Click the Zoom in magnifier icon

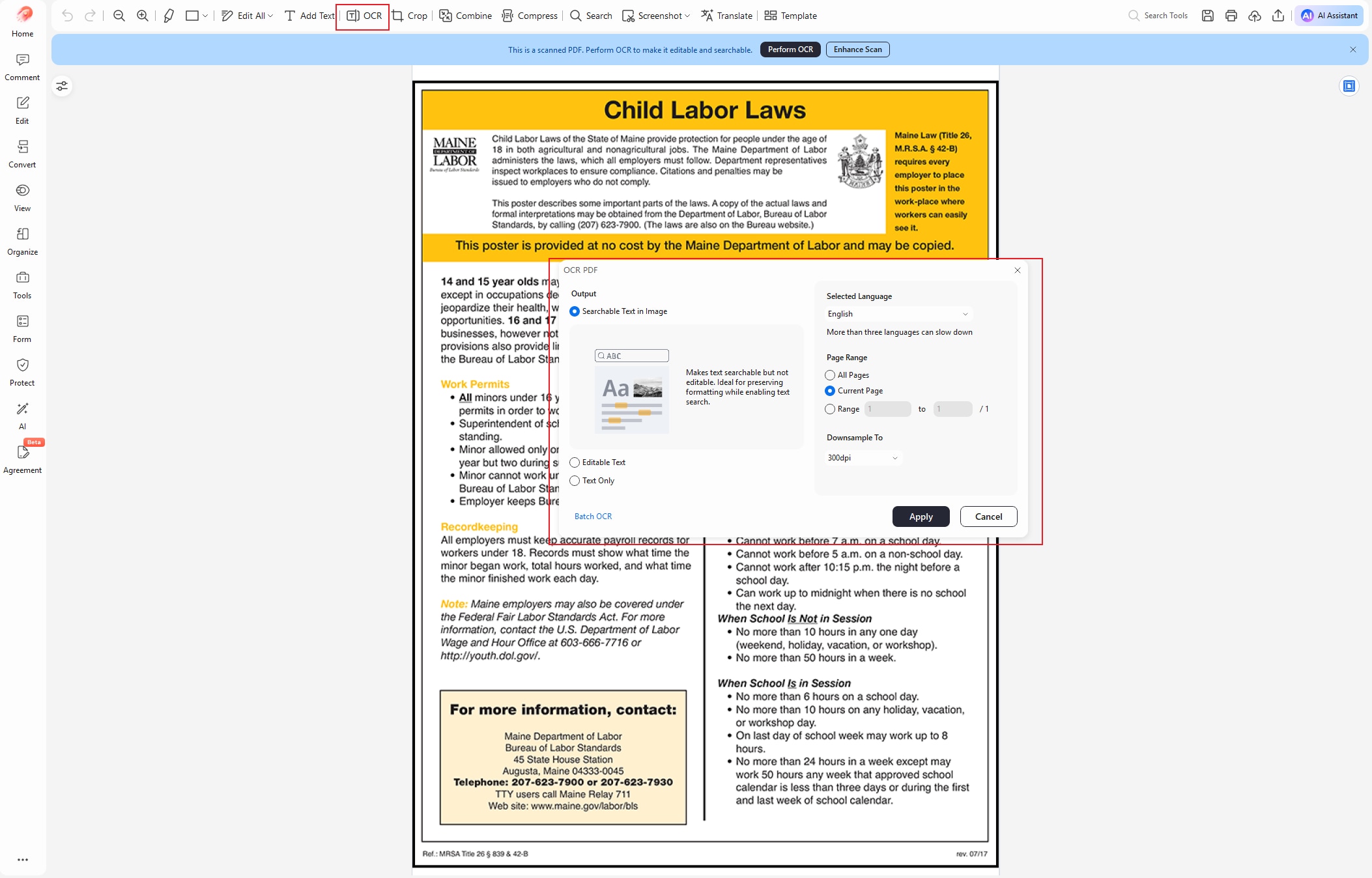(x=142, y=16)
